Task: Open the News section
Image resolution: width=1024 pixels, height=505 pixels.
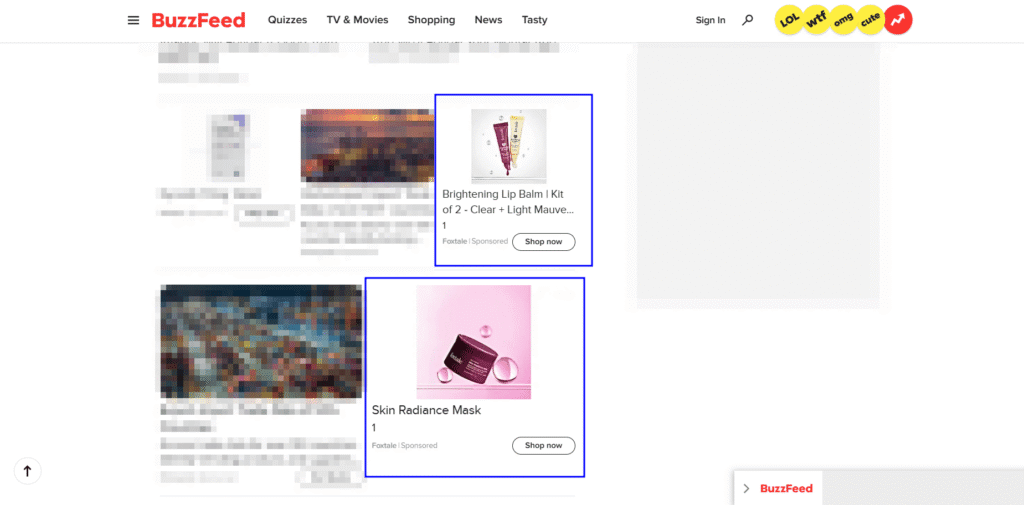Action: tap(488, 20)
